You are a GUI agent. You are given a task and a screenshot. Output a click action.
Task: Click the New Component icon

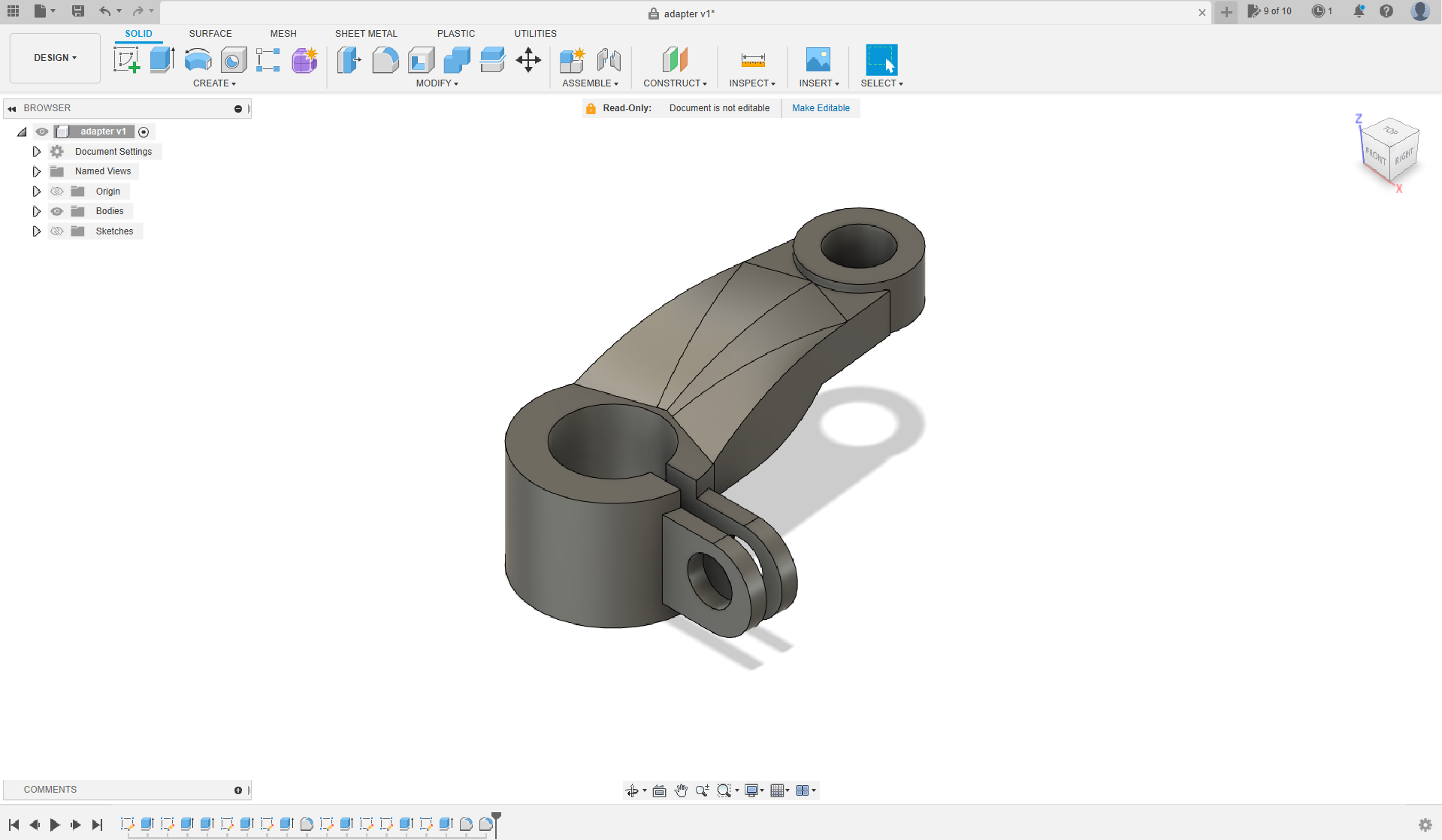point(573,59)
